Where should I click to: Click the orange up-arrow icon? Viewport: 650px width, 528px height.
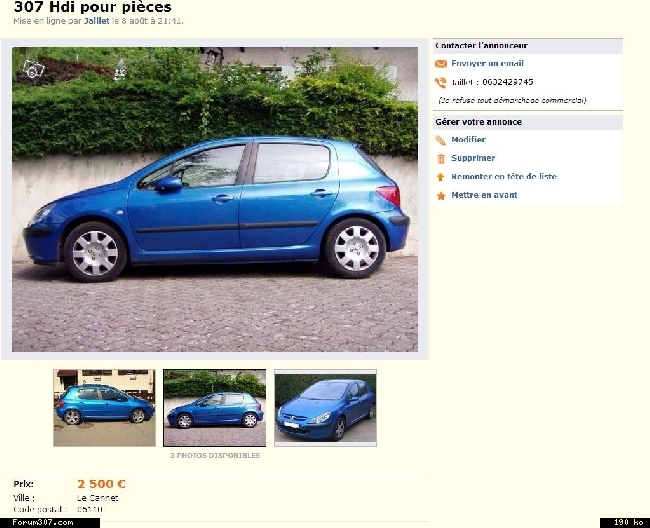point(441,177)
